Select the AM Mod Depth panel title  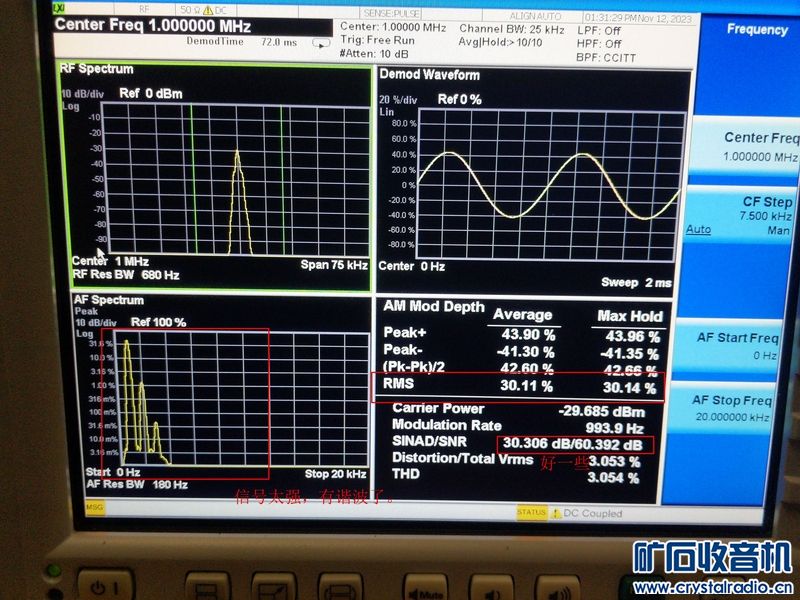(434, 306)
